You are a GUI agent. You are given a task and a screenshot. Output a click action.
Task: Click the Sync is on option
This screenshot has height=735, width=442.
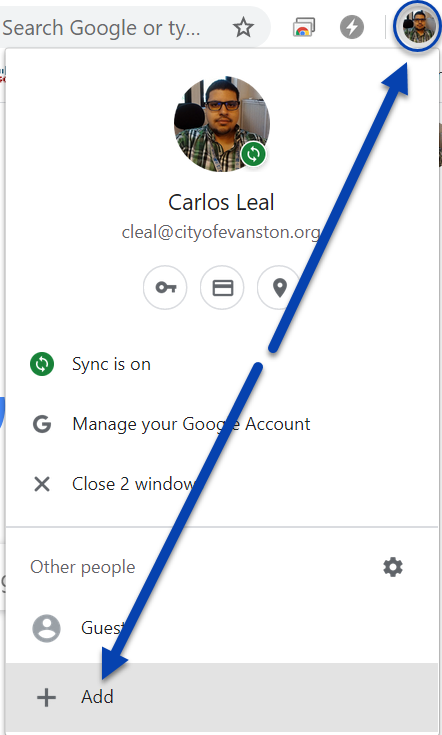tap(222, 364)
